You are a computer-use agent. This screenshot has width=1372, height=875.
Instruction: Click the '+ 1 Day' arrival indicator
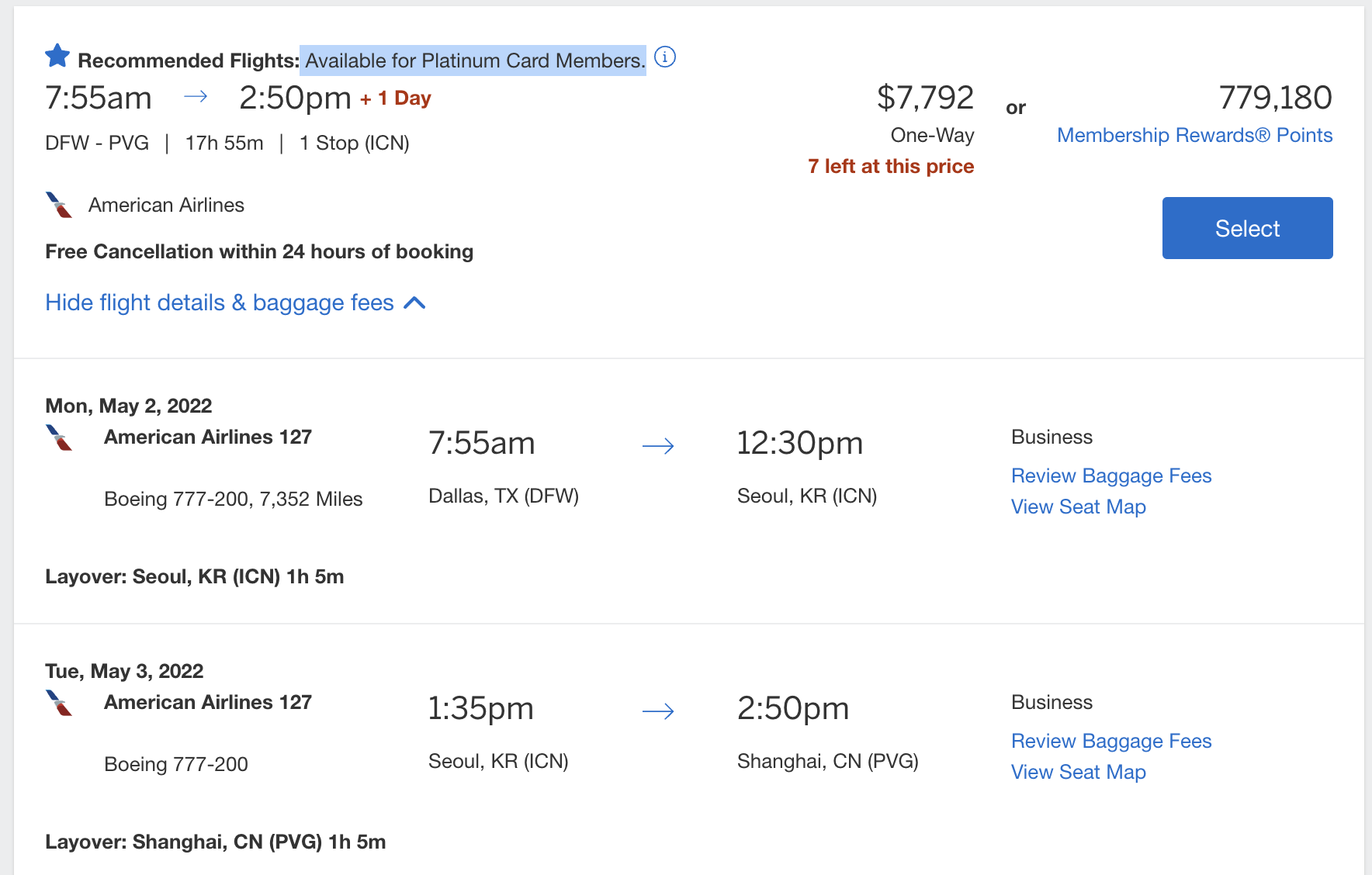pyautogui.click(x=395, y=99)
